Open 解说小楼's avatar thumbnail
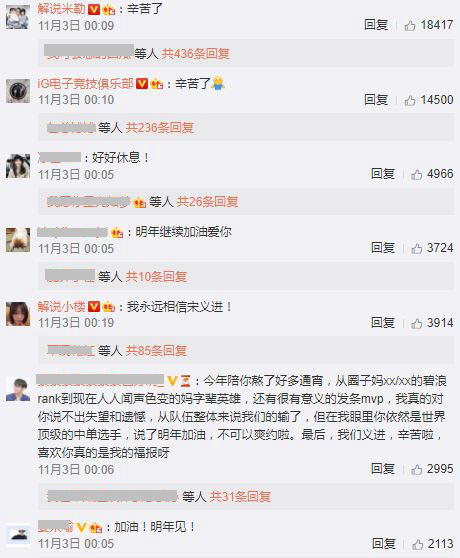 tap(18, 314)
